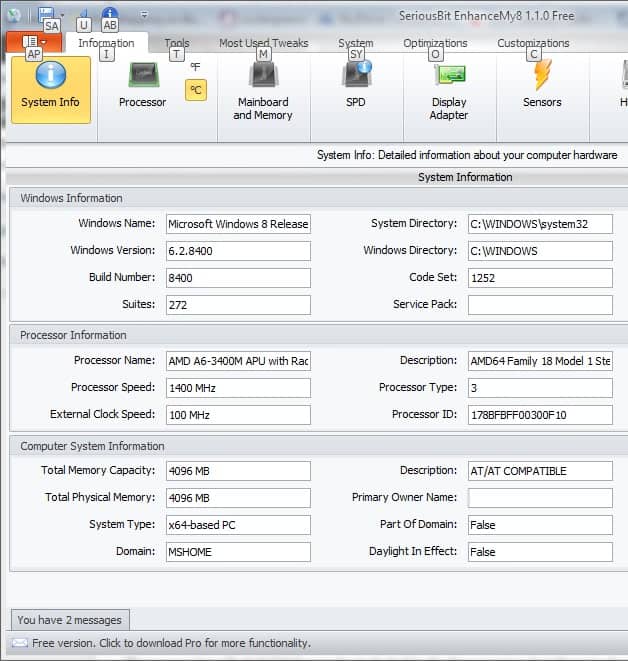Click the System Type field x64-based PC
This screenshot has height=661, width=628.
click(239, 525)
